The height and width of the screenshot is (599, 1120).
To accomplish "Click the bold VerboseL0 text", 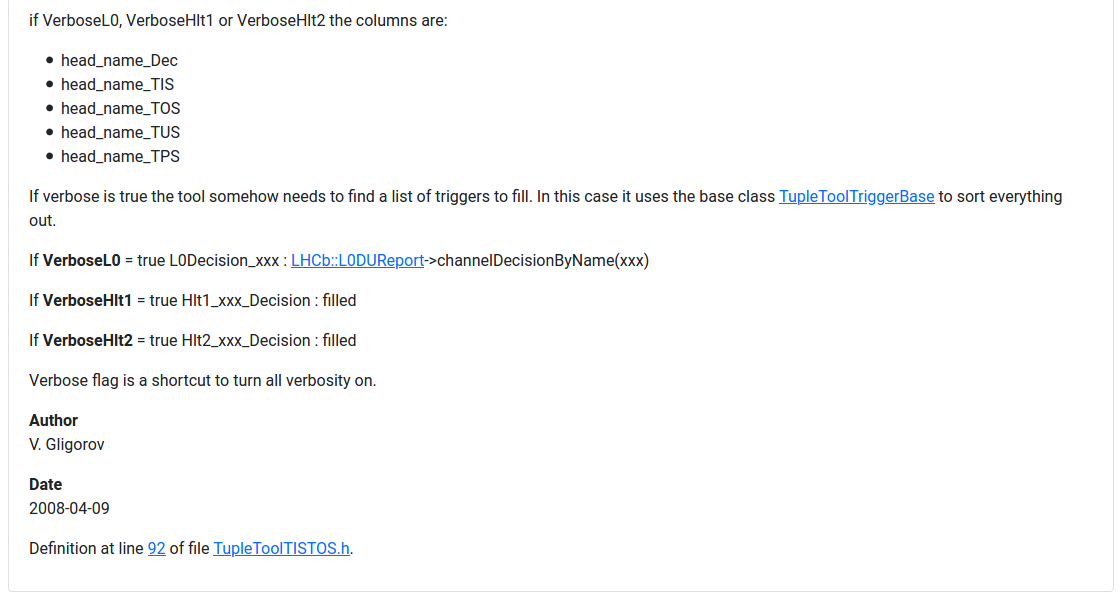I will [x=81, y=261].
